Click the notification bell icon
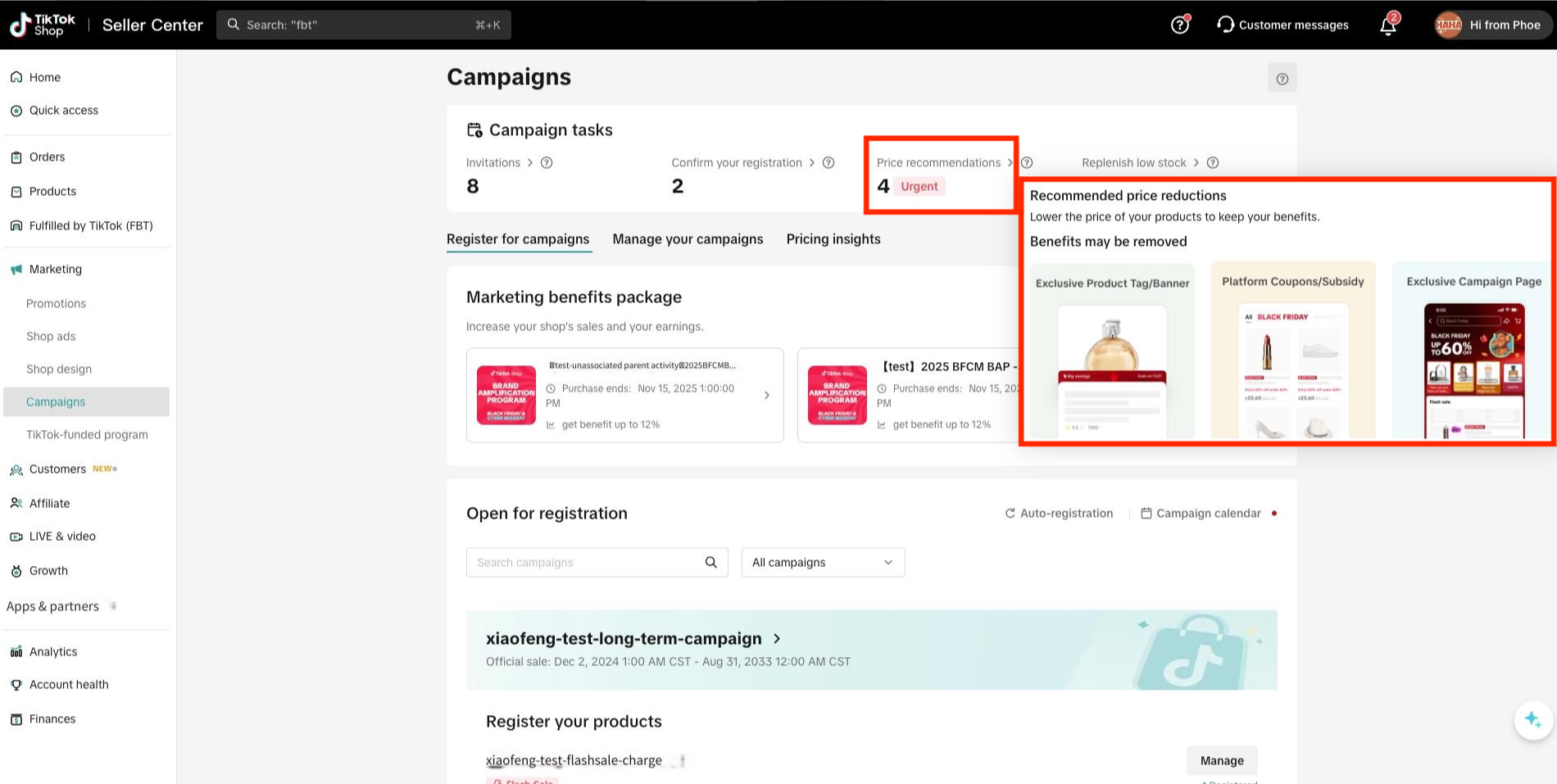 point(1387,25)
